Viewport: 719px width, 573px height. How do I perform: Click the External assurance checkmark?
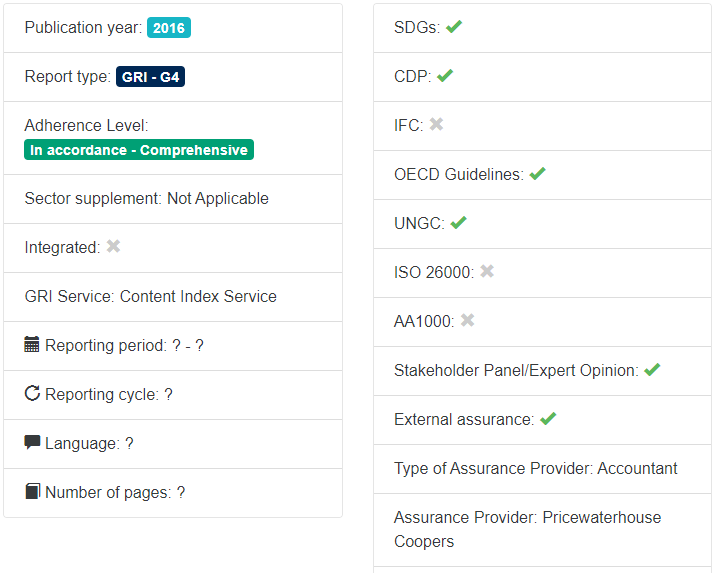coord(547,419)
